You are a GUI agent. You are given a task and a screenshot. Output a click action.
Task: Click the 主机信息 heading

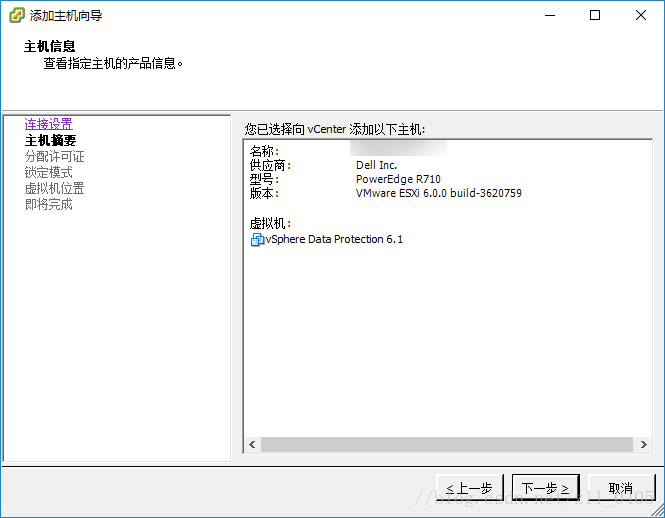click(x=49, y=46)
